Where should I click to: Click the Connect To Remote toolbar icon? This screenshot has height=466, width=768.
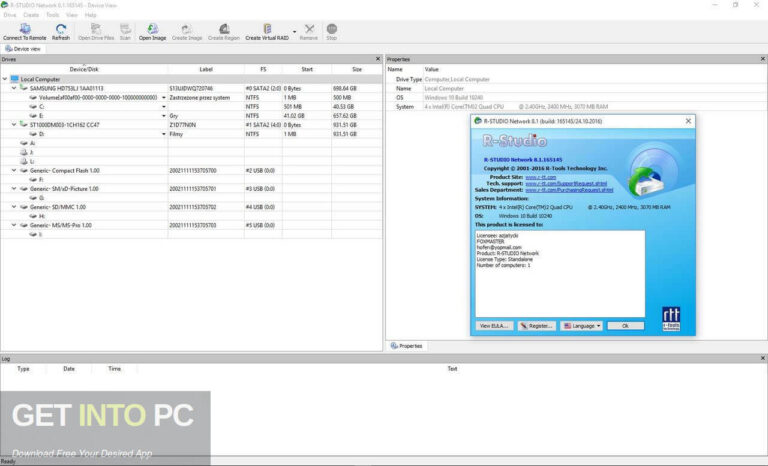point(24,29)
